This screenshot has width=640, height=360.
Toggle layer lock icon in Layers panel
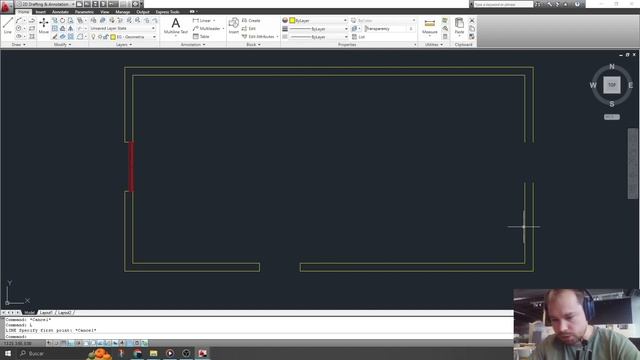click(106, 37)
